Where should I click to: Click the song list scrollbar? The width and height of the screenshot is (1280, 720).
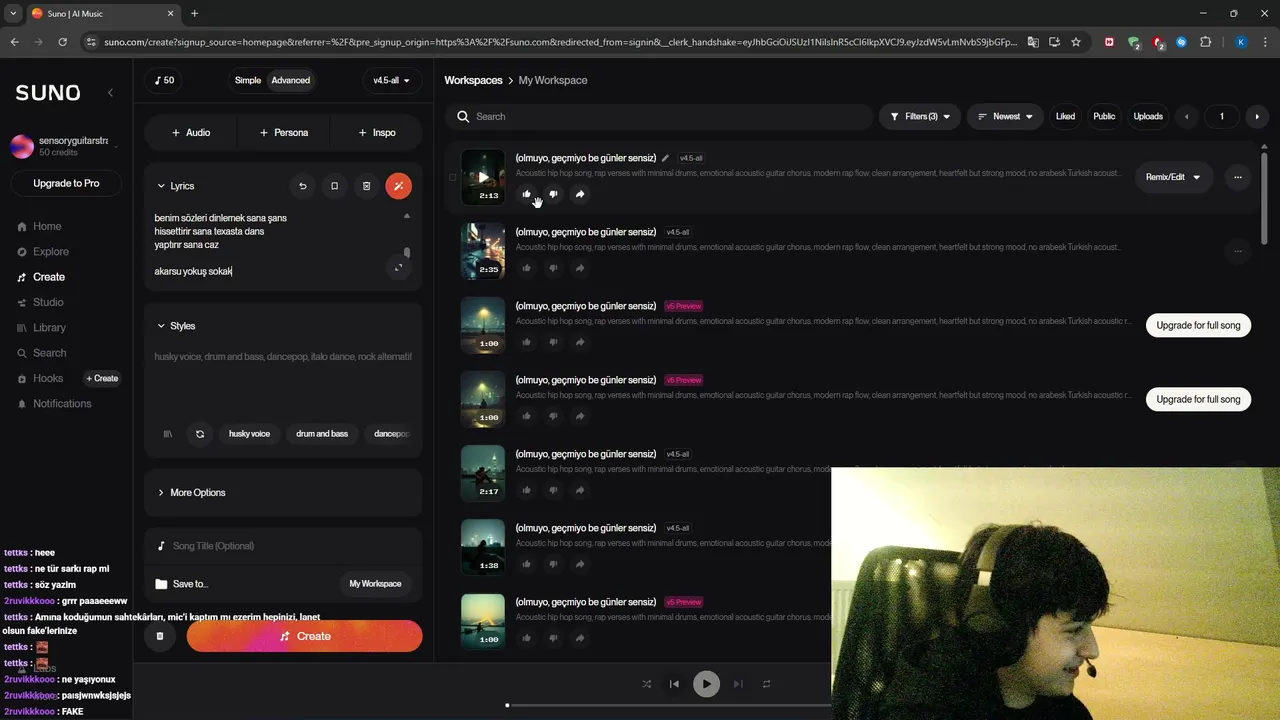1265,197
